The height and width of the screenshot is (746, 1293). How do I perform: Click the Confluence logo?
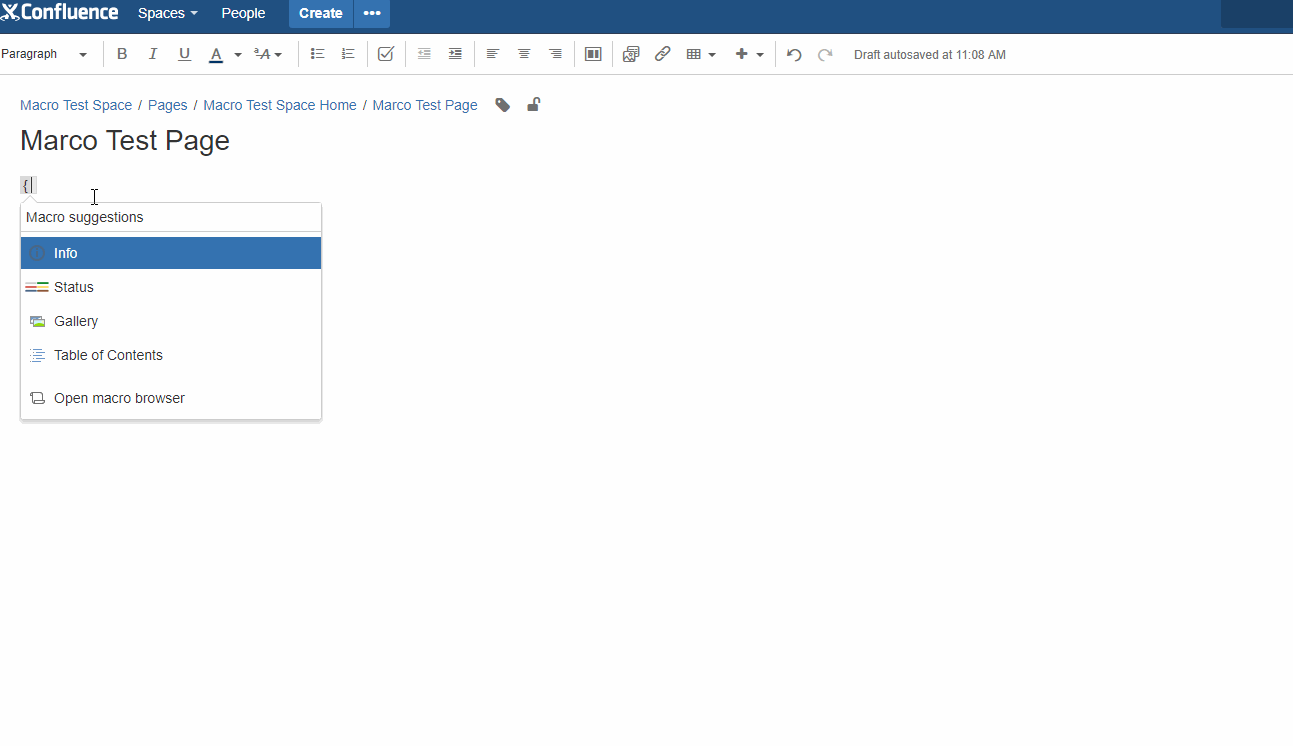click(60, 12)
